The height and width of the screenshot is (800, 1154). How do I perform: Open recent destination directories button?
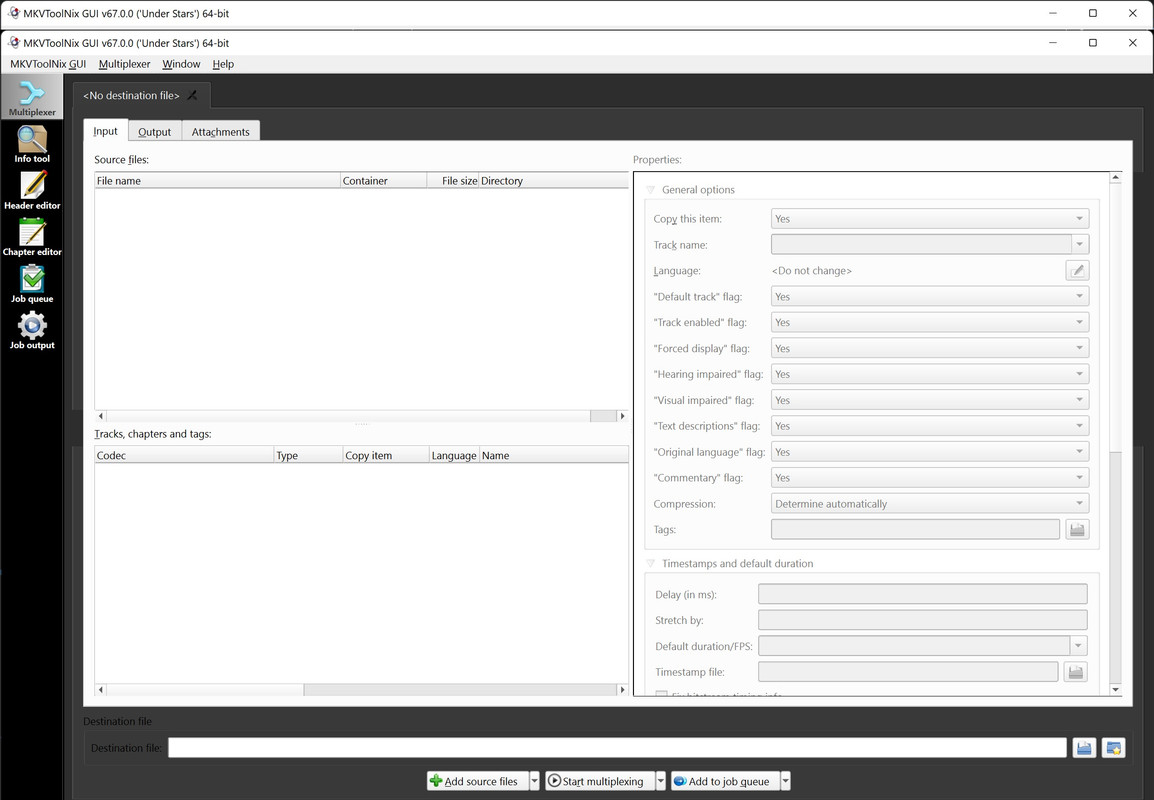pyautogui.click(x=1114, y=748)
